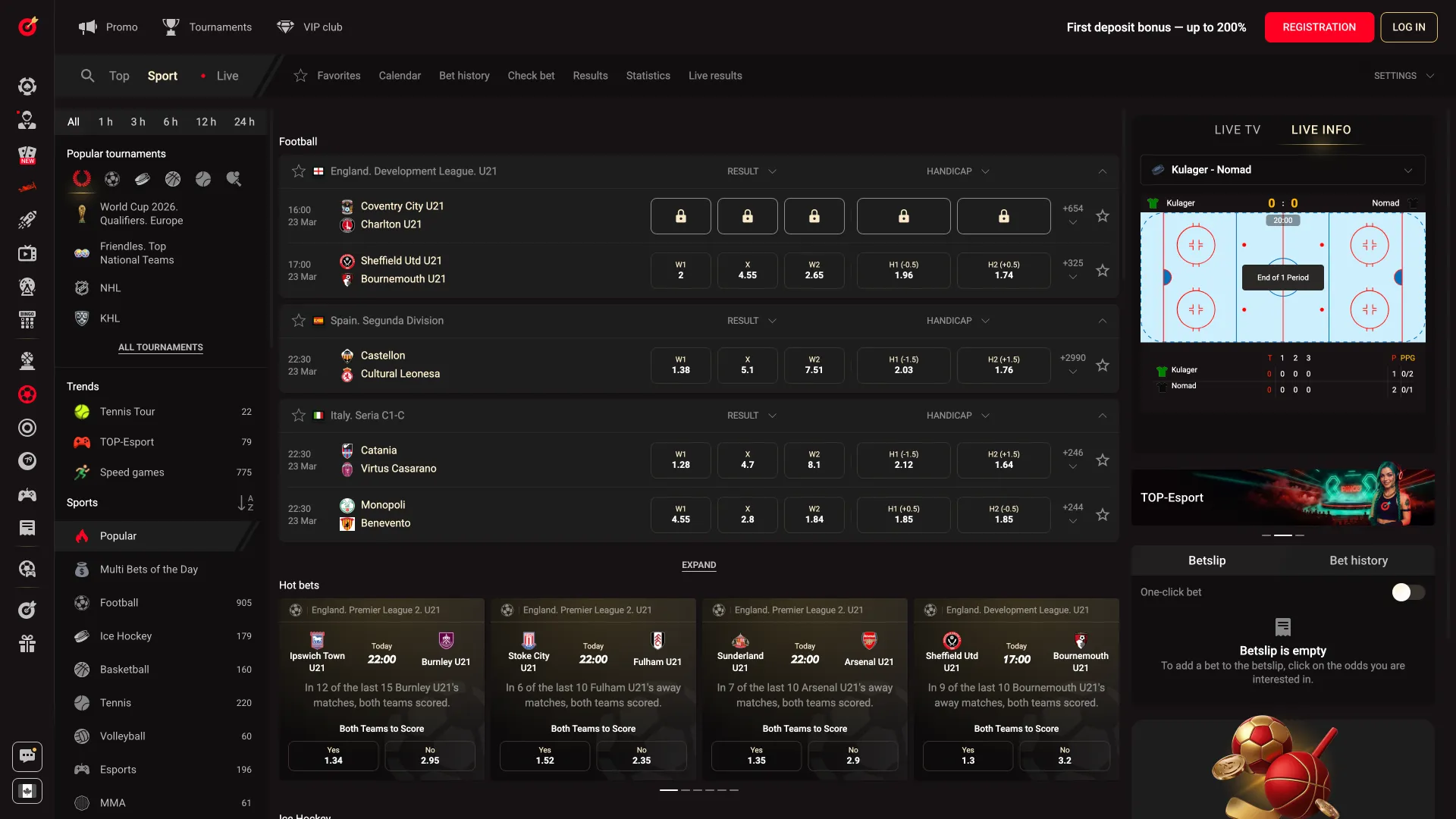Switch to the LIVE TV tab
The width and height of the screenshot is (1456, 819).
pos(1237,130)
